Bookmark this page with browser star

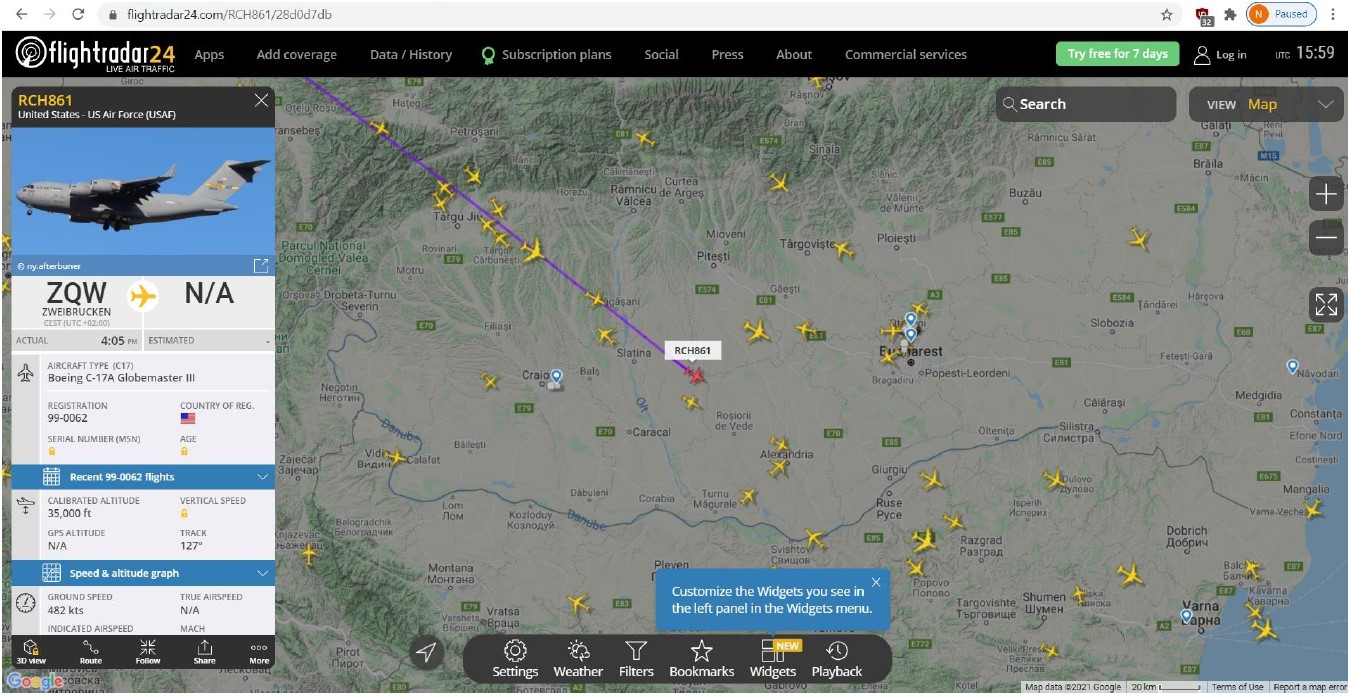(x=1166, y=15)
